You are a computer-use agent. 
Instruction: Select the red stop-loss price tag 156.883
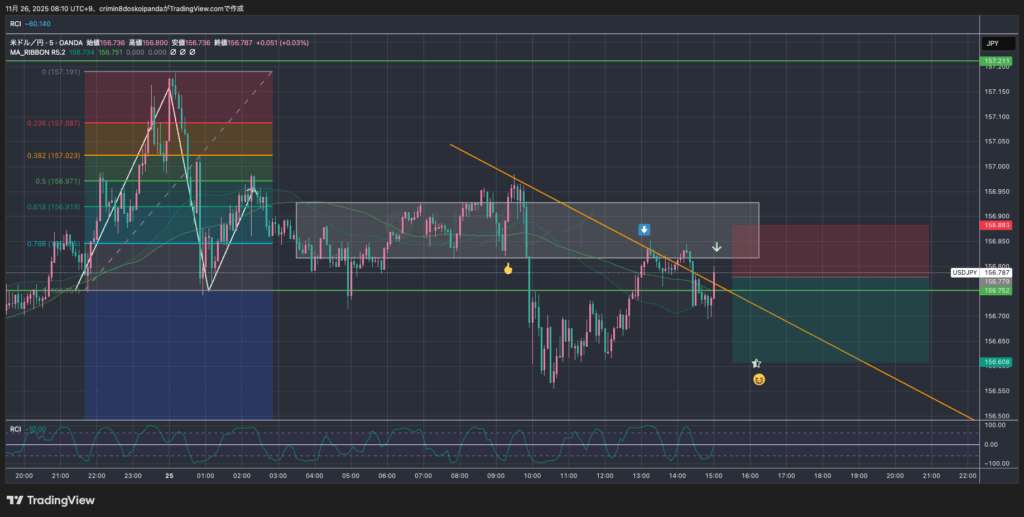coord(997,225)
